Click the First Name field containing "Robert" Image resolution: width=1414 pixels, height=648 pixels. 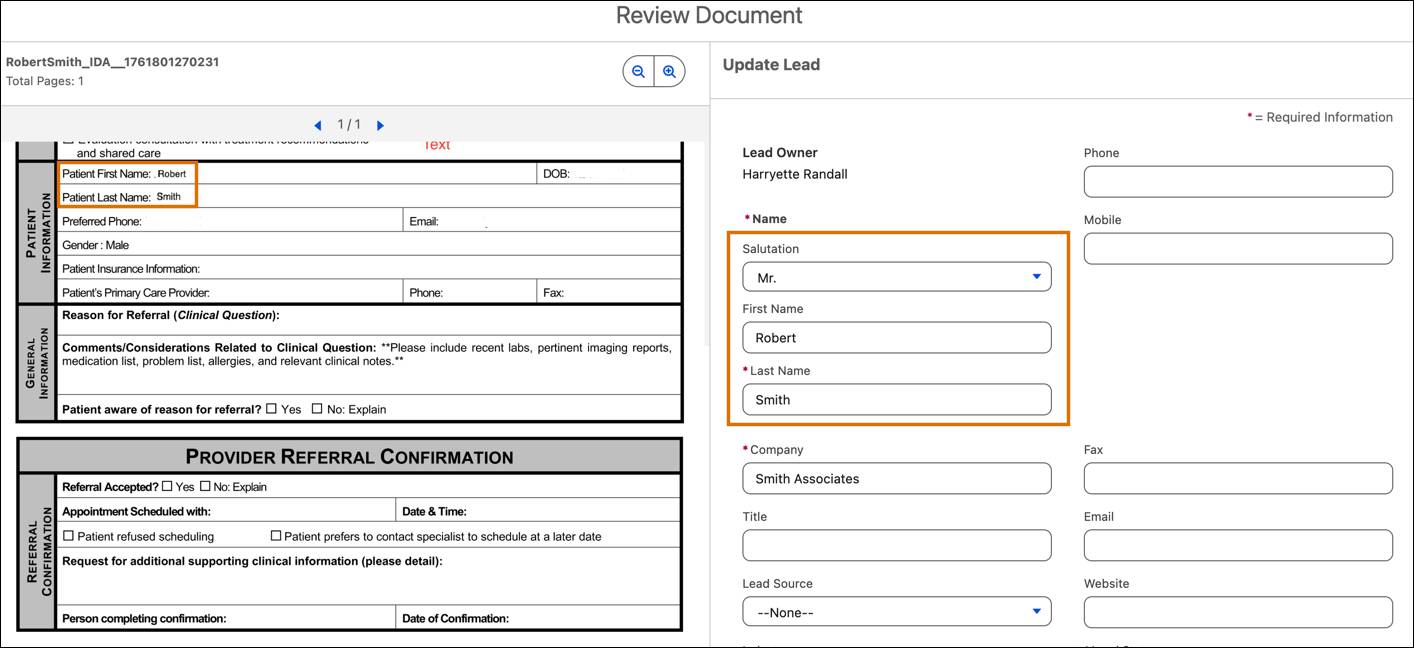pyautogui.click(x=896, y=337)
